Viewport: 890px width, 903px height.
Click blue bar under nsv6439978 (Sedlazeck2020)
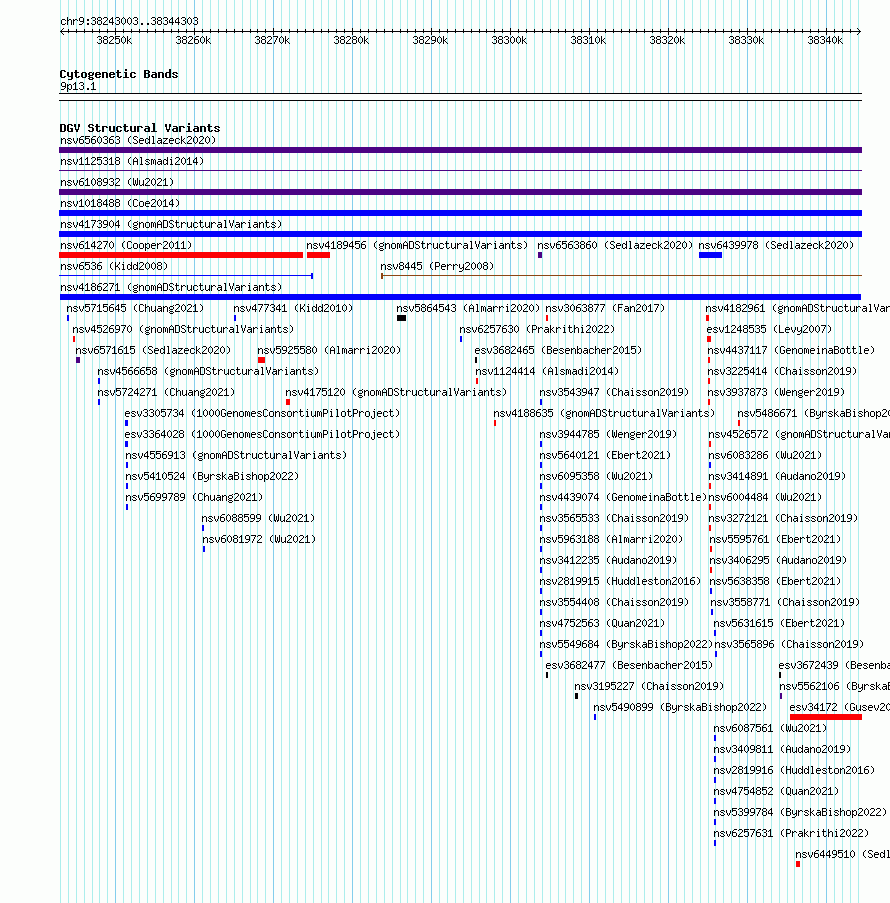pos(710,255)
